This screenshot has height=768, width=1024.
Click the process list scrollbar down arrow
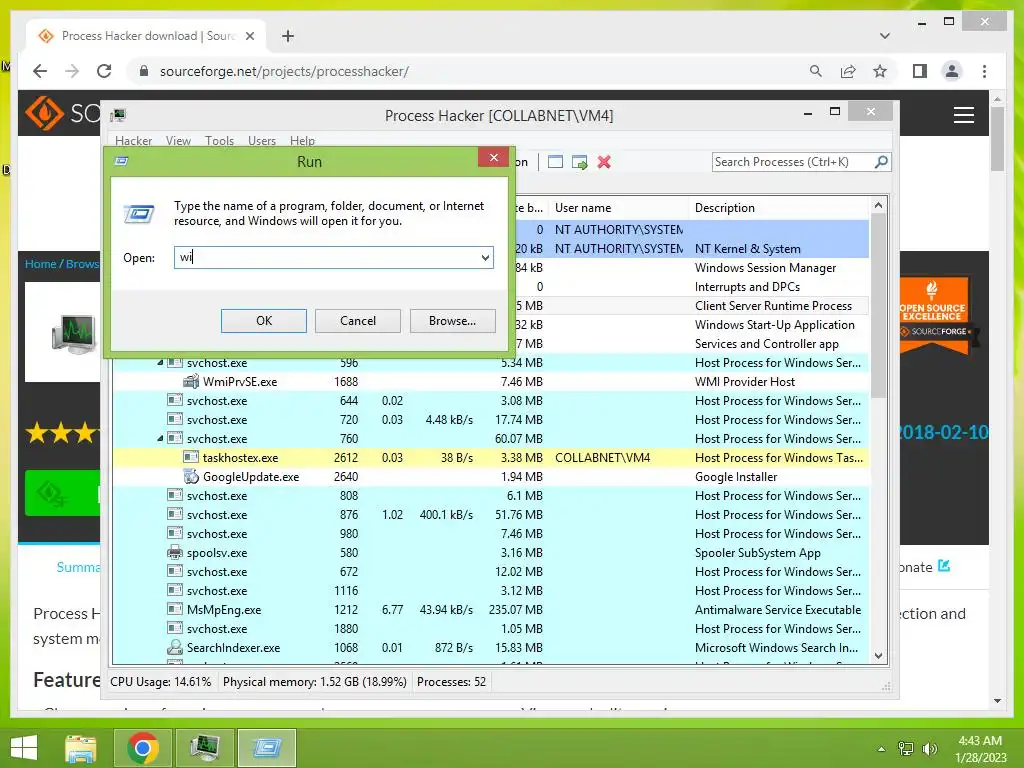[x=878, y=656]
